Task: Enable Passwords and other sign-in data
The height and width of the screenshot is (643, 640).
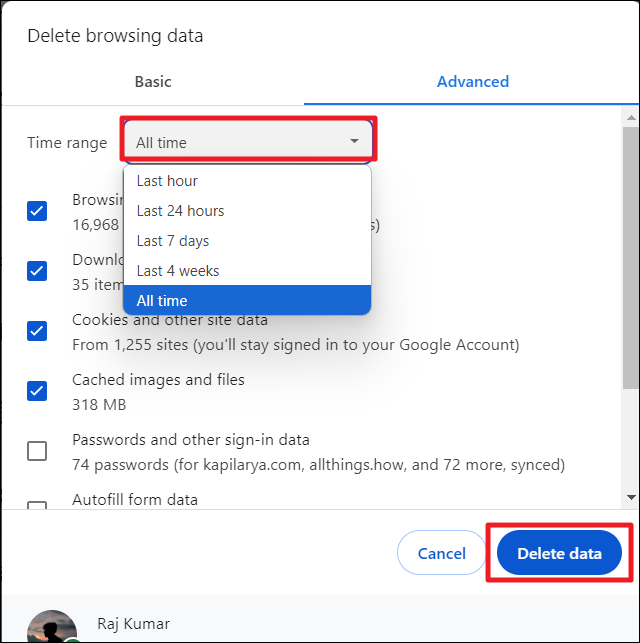Action: (37, 451)
